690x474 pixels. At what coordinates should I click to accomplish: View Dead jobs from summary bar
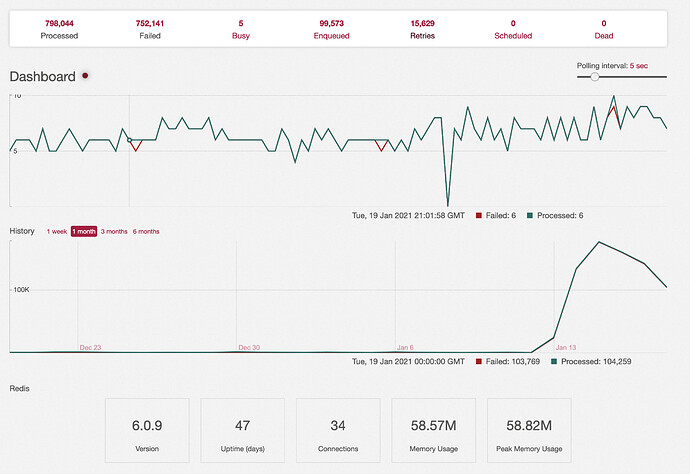click(x=604, y=29)
